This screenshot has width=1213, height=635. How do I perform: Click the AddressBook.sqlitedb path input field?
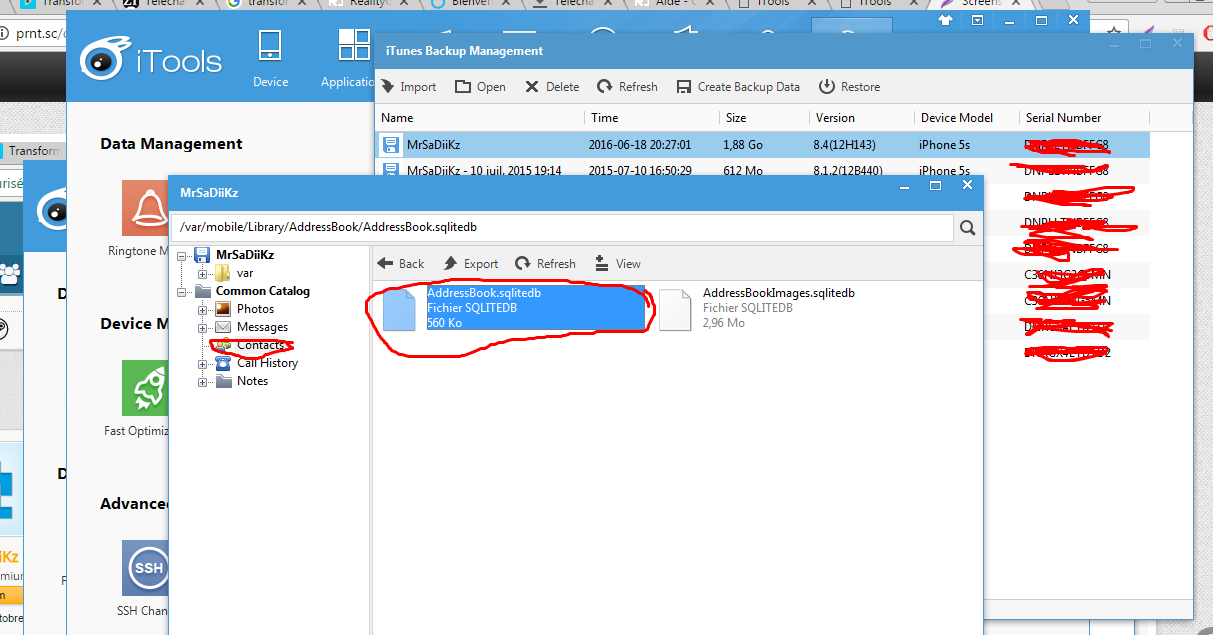(562, 228)
